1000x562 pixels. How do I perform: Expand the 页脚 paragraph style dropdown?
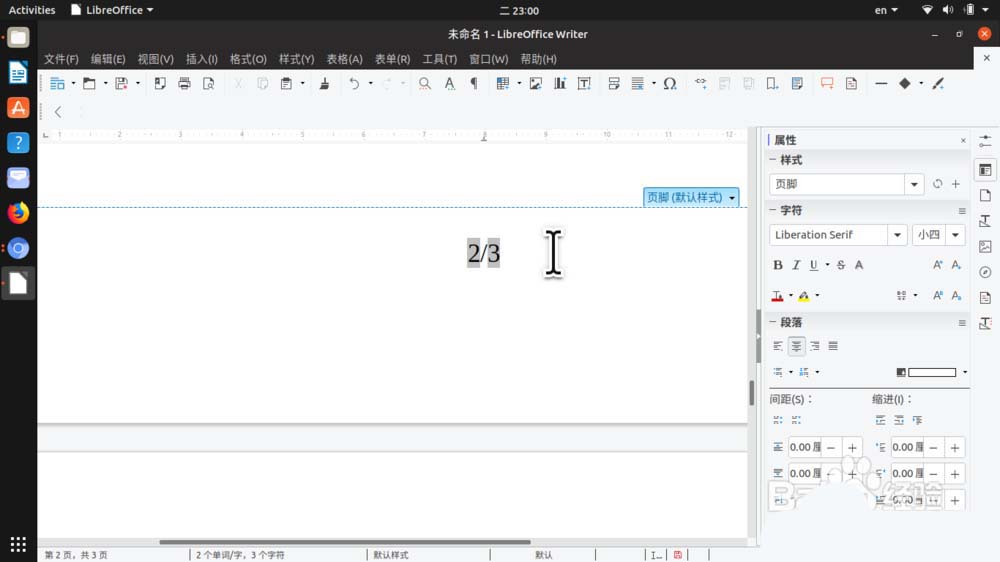(914, 184)
